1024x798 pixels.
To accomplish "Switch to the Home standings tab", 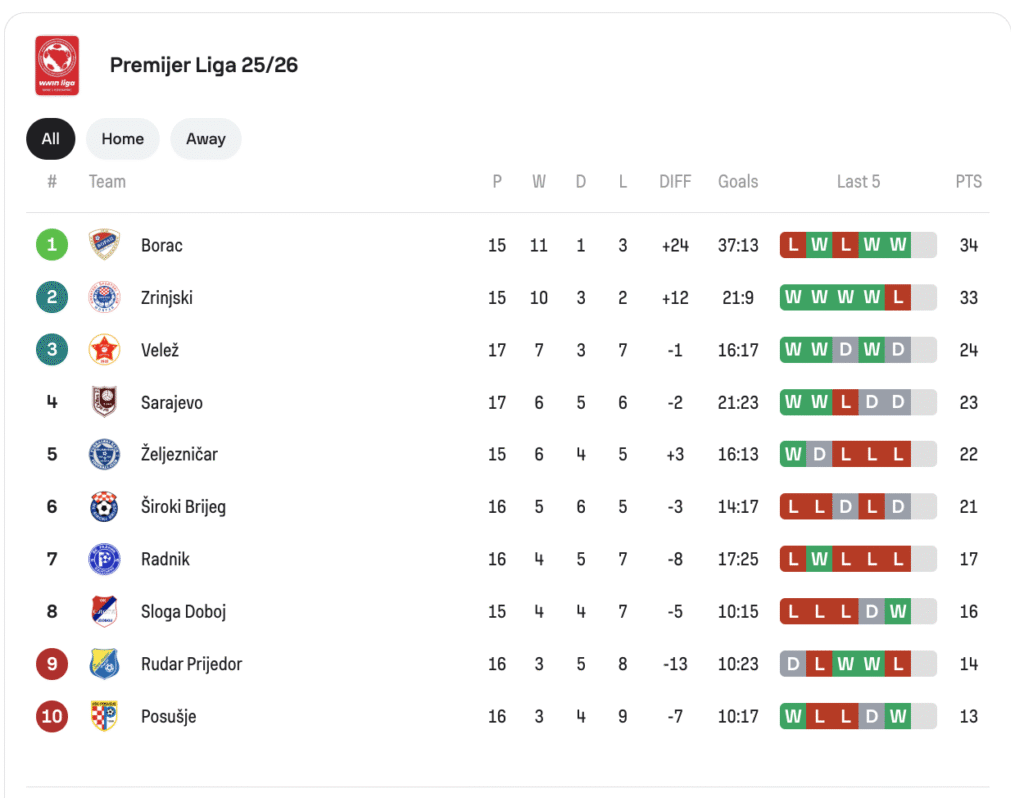I will point(122,139).
